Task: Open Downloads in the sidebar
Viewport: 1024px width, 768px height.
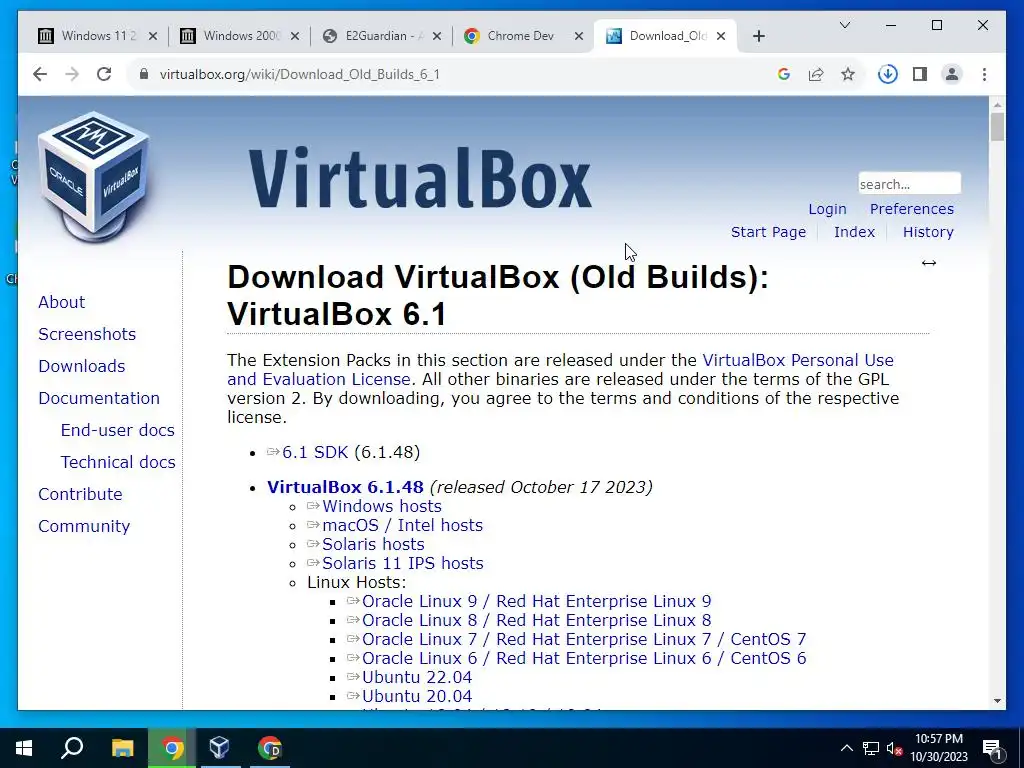Action: (82, 366)
